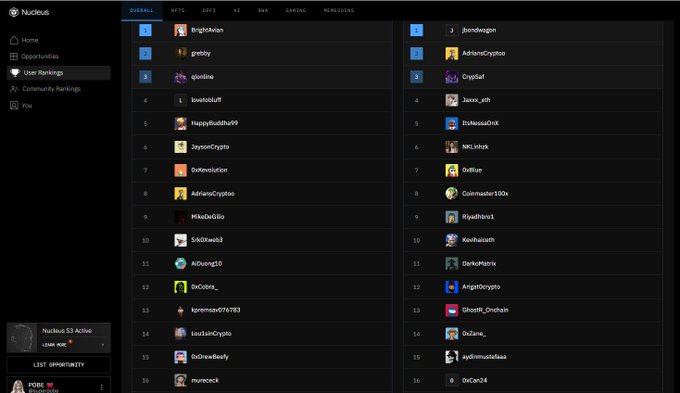Open Home via its house icon
Image resolution: width=680 pixels, height=393 pixels.
click(x=14, y=40)
